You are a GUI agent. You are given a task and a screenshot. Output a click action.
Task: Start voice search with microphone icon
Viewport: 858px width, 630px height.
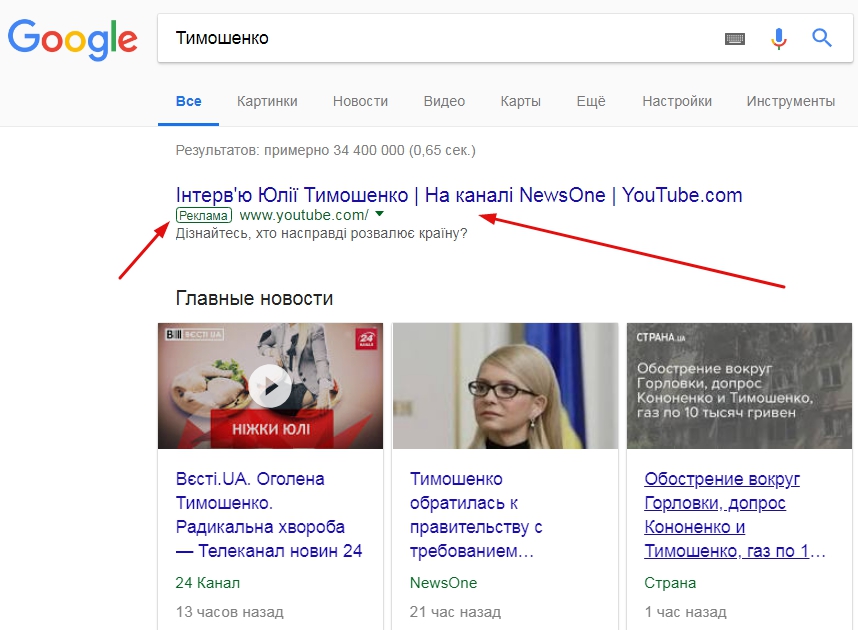(x=779, y=38)
